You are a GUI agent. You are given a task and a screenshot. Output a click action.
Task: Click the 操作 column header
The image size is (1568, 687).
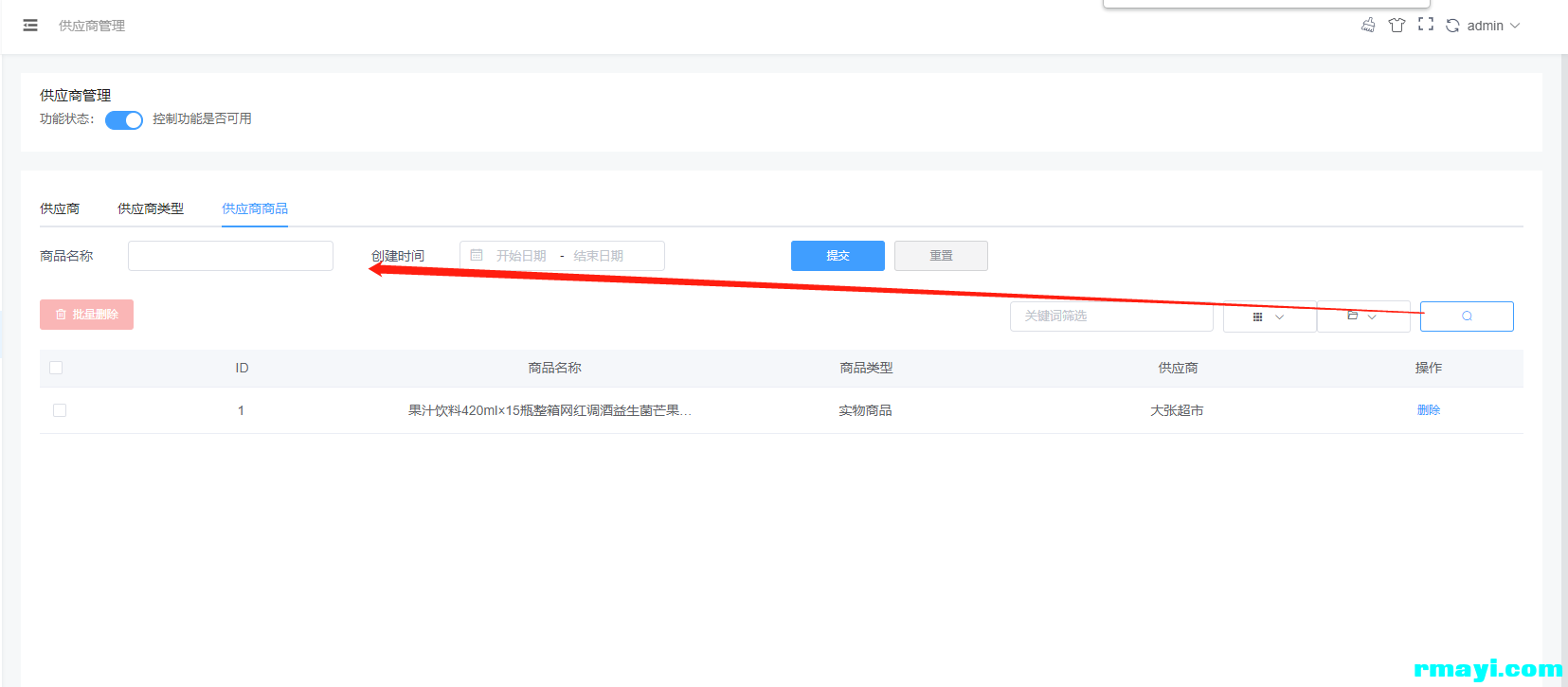(1429, 368)
